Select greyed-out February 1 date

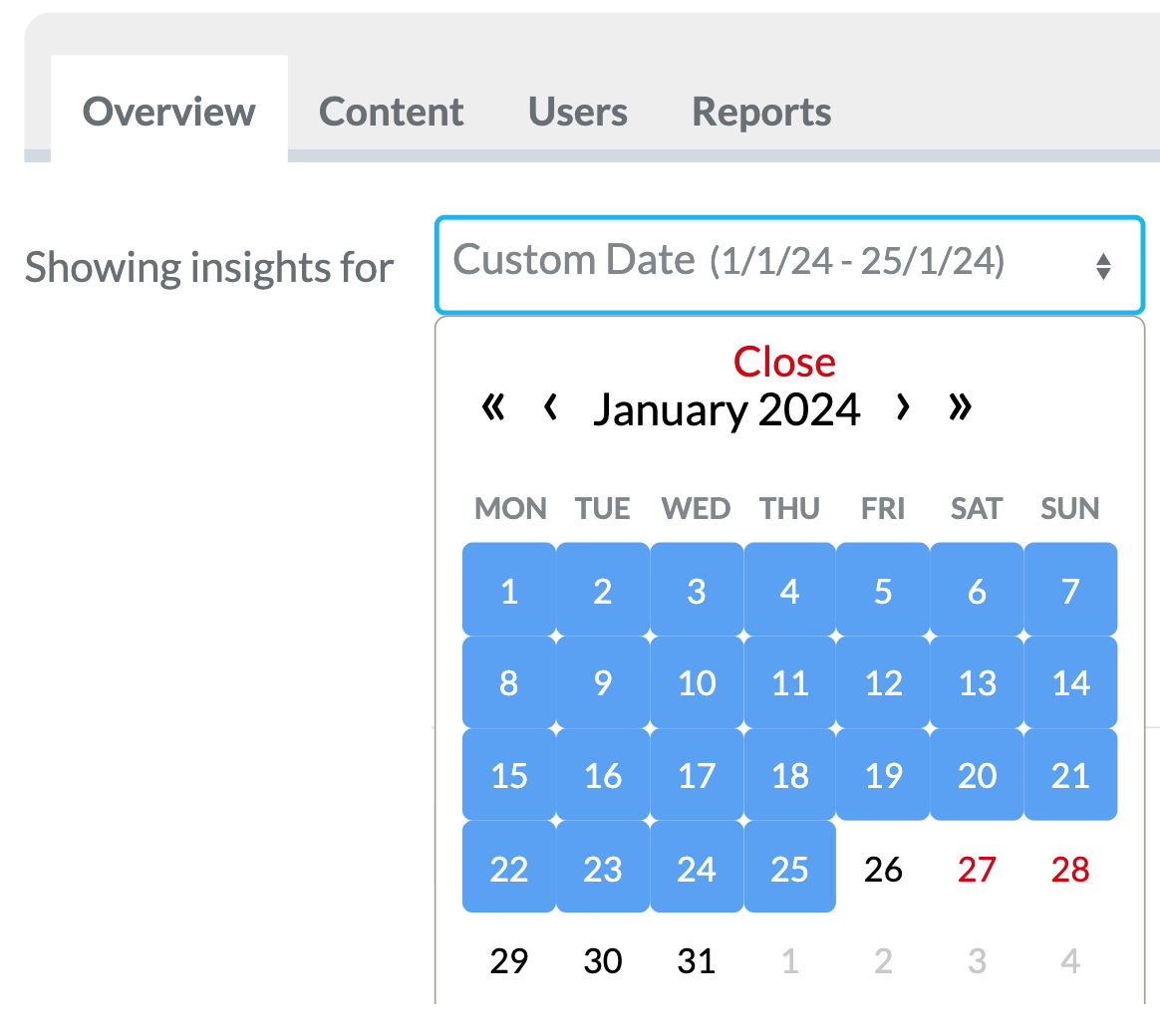(x=789, y=961)
